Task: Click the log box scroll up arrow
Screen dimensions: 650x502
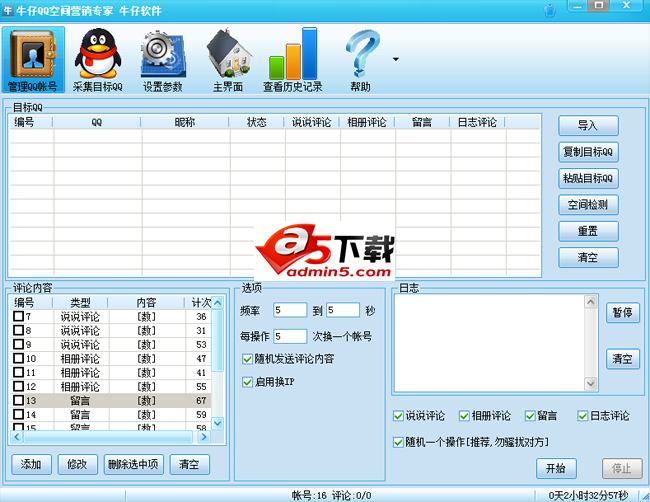Action: (x=591, y=302)
